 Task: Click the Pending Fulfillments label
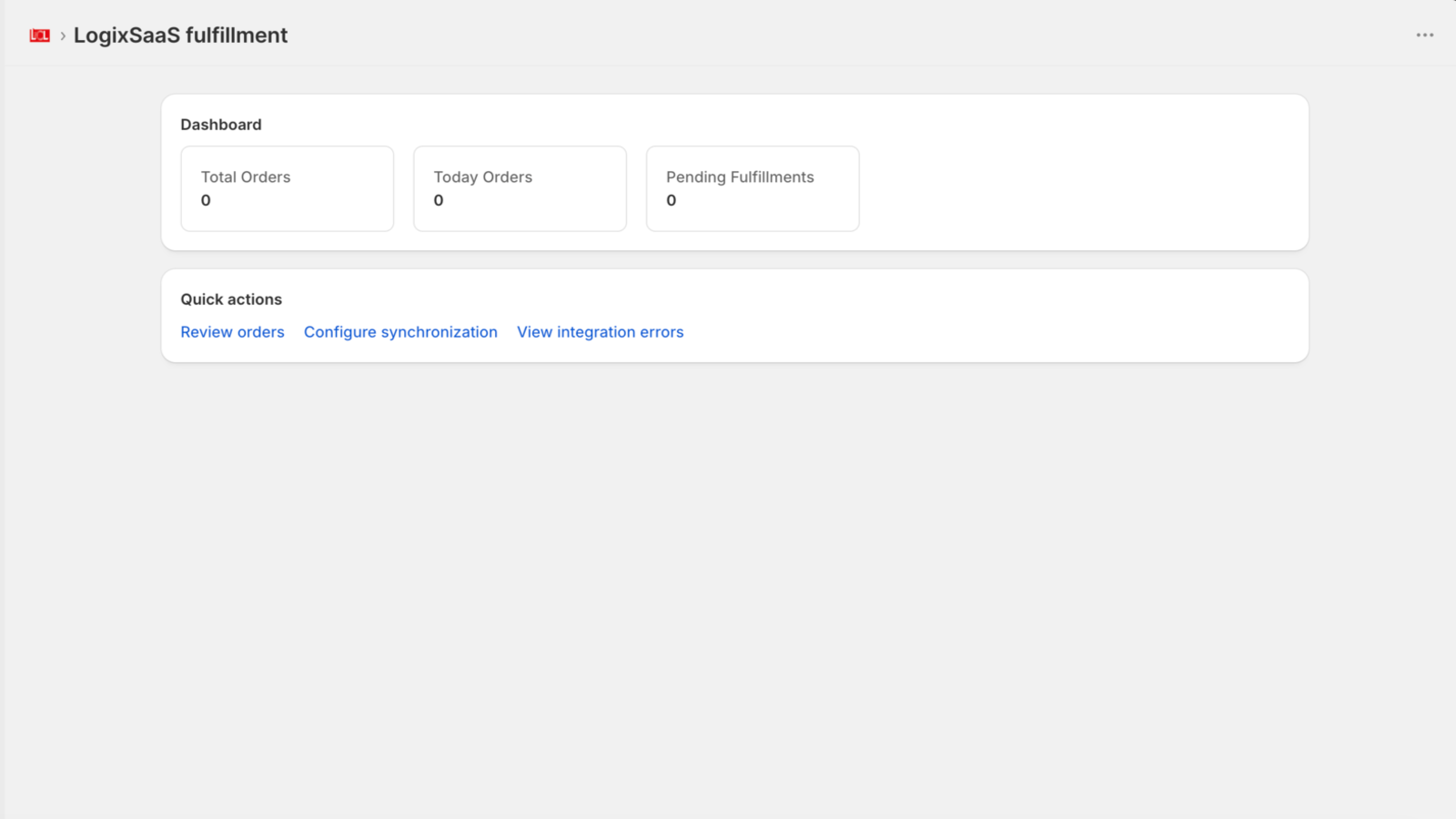pos(740,177)
